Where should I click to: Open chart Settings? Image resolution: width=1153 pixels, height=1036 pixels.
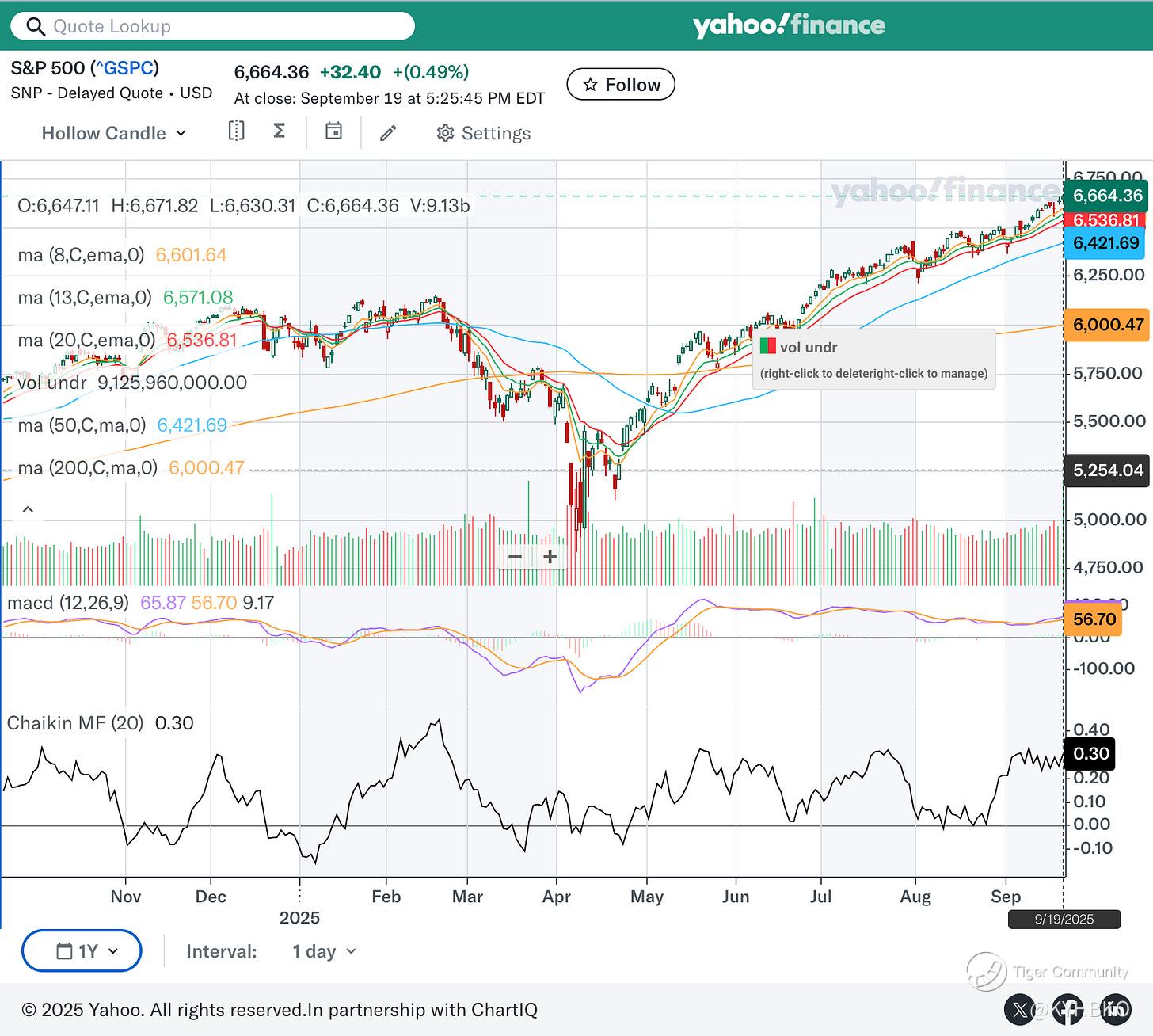click(x=483, y=133)
